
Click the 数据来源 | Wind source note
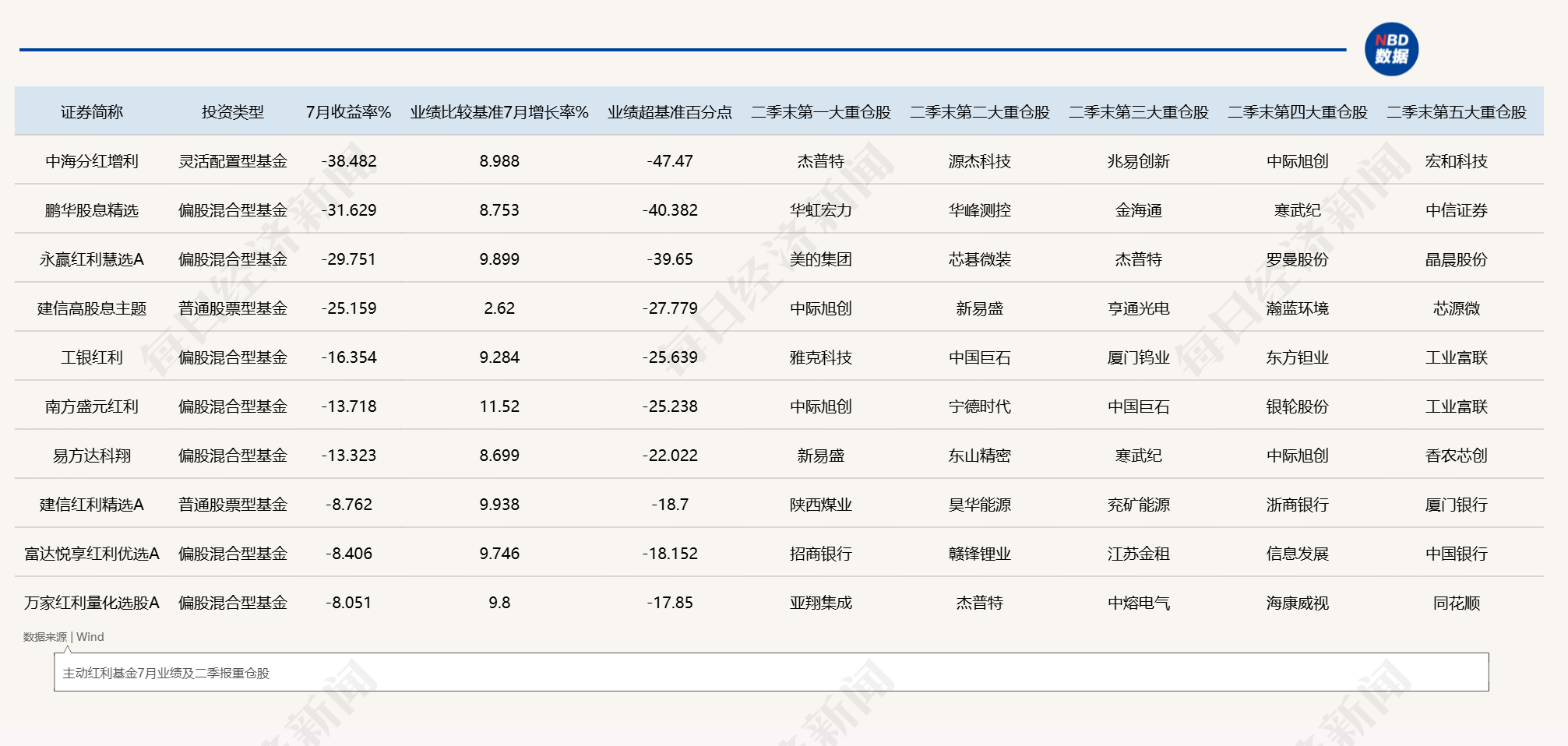tap(63, 637)
